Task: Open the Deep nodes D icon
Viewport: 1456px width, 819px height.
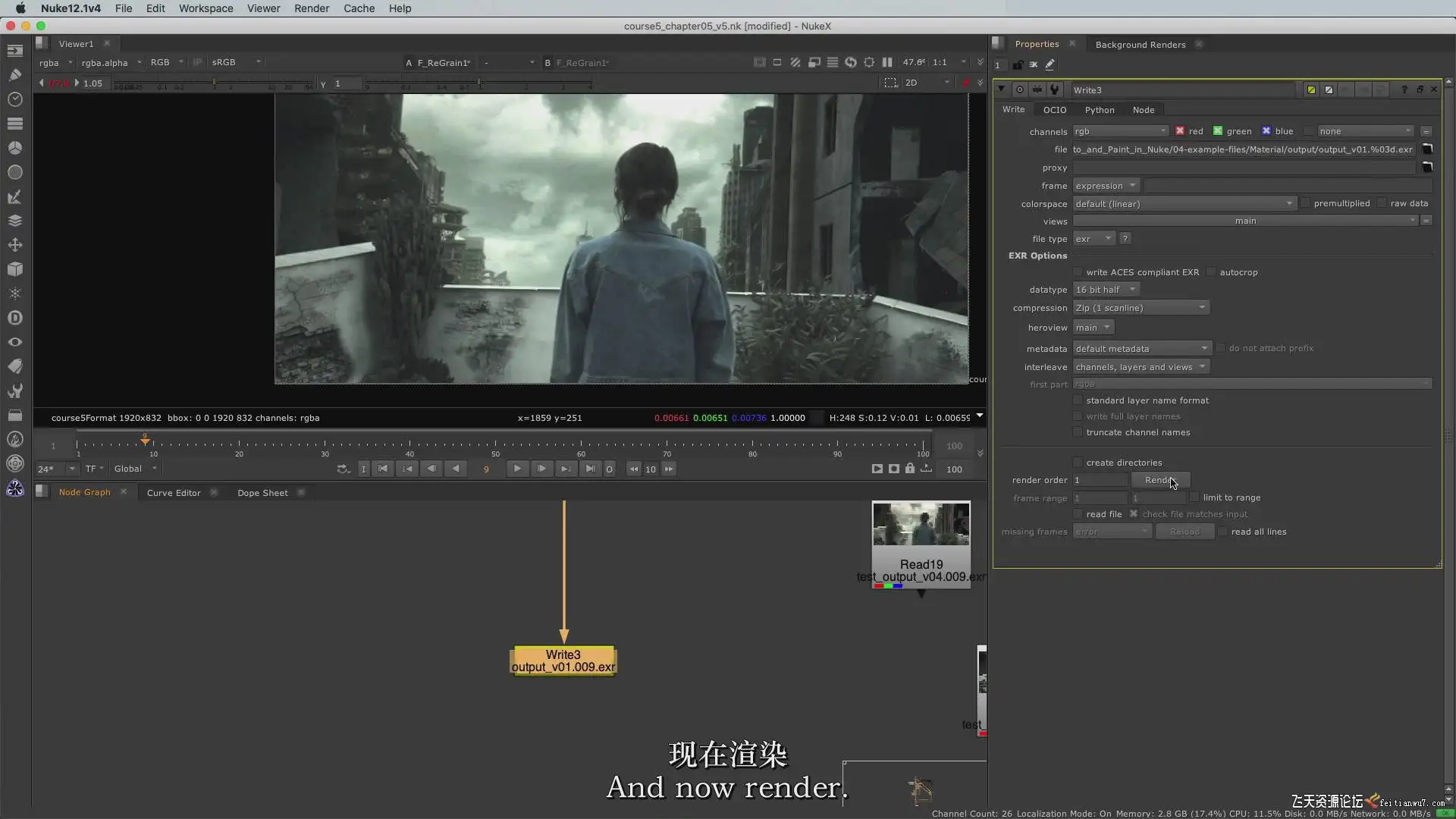Action: 14,318
